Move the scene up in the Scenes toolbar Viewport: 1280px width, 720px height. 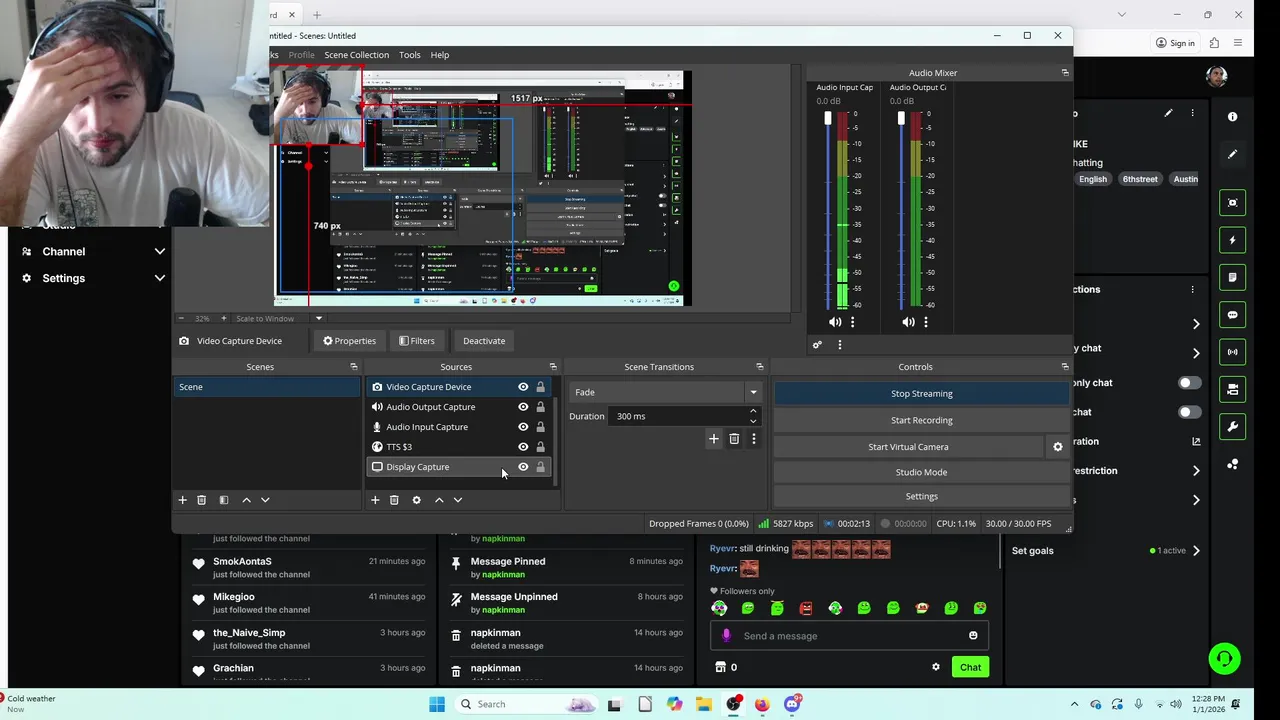click(246, 500)
